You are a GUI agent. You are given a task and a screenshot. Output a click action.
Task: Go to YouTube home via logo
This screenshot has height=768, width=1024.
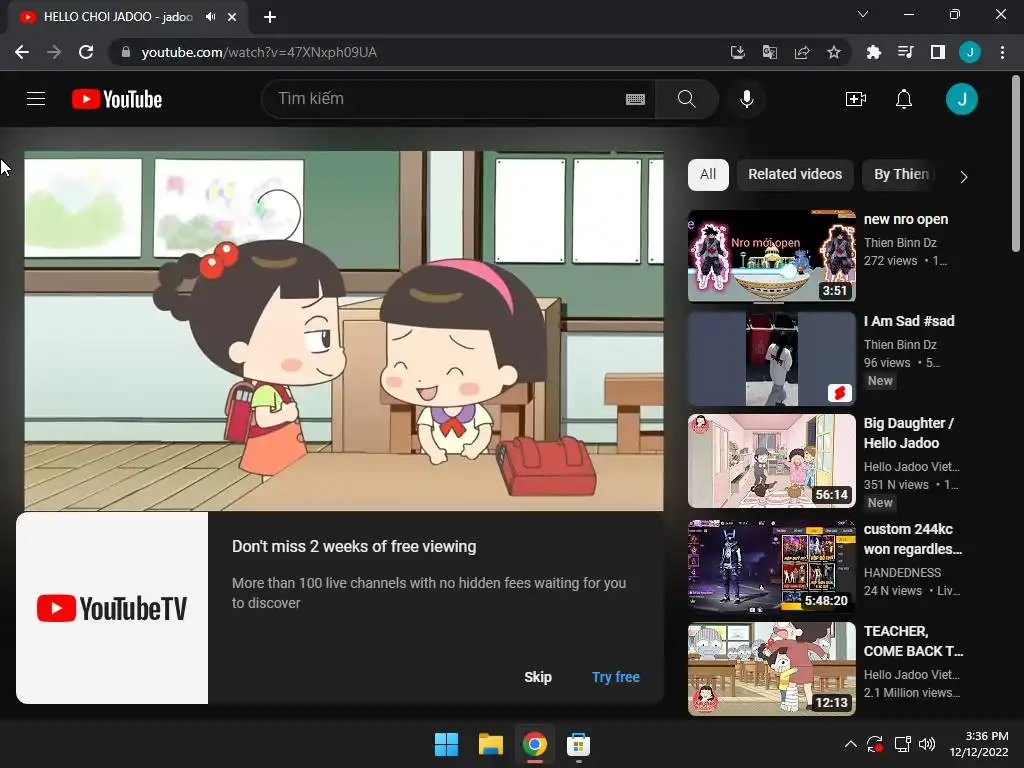117,99
